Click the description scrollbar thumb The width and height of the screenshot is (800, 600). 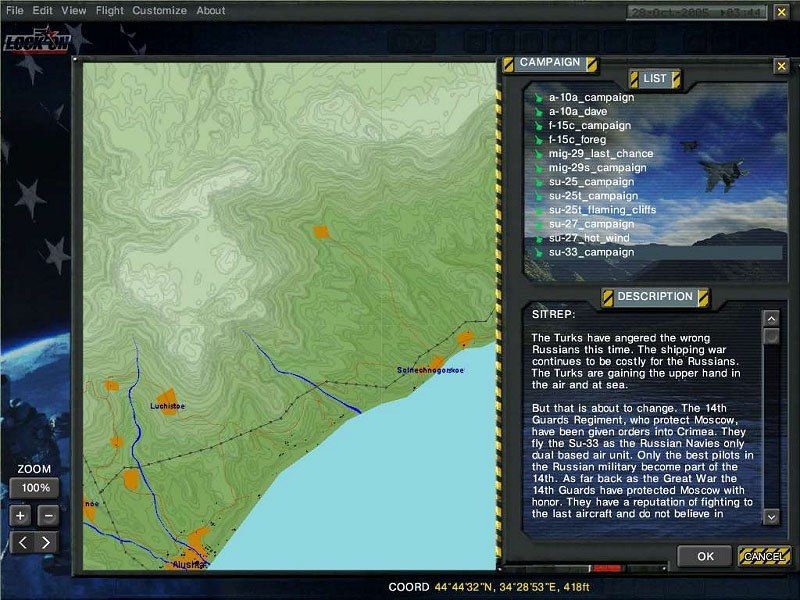pyautogui.click(x=770, y=336)
